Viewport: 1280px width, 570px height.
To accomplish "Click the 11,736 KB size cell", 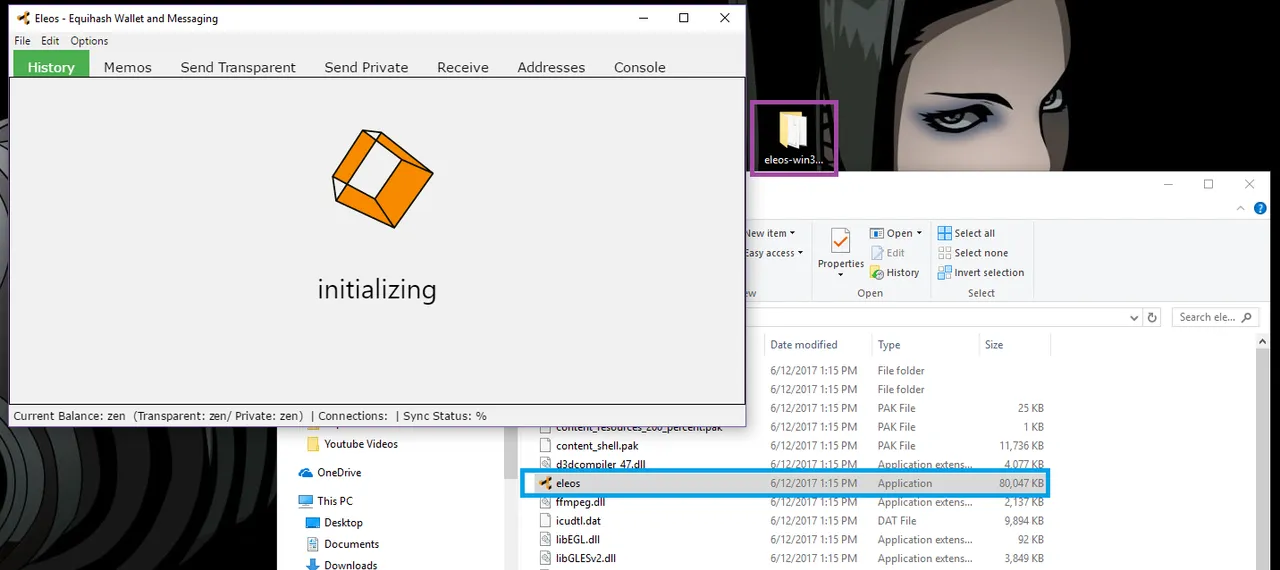I will 1021,446.
